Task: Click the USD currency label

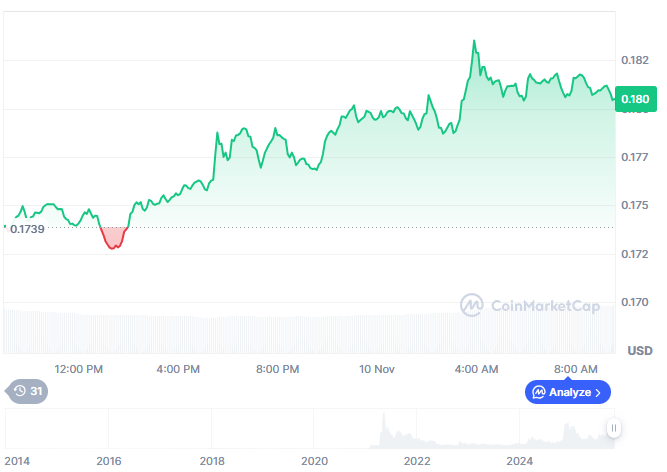Action: 639,350
